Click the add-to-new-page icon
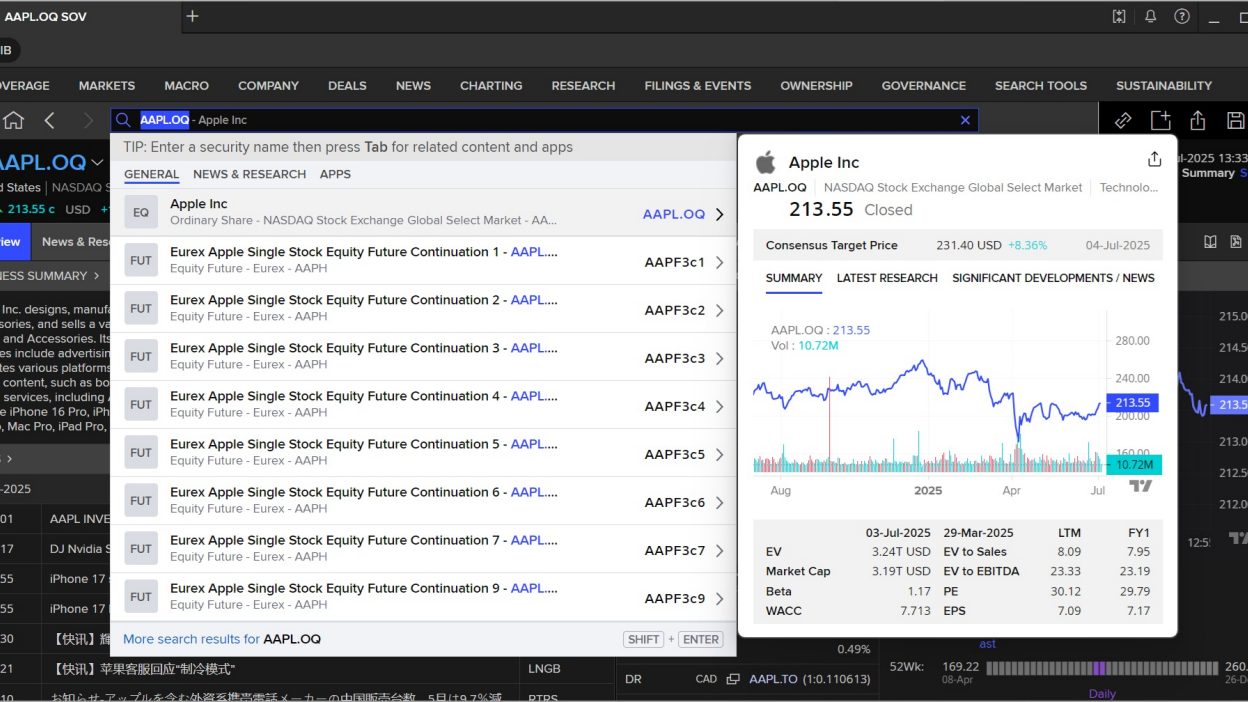Viewport: 1248px width, 702px height. [1160, 120]
